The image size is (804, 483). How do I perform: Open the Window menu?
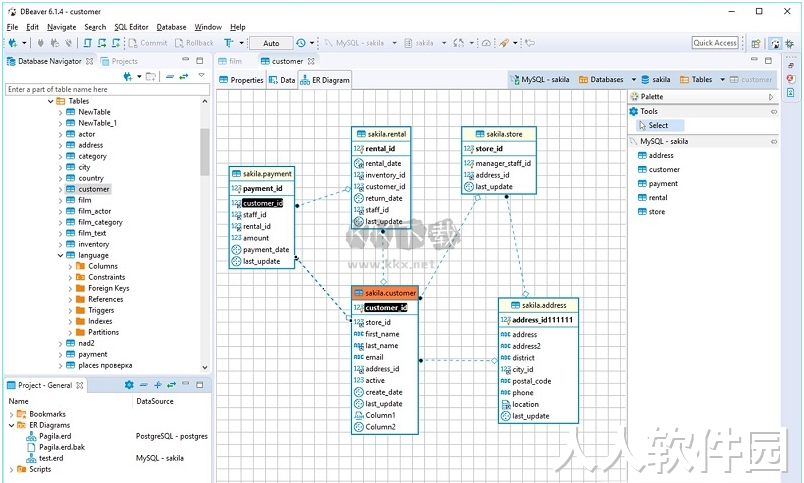(x=208, y=27)
